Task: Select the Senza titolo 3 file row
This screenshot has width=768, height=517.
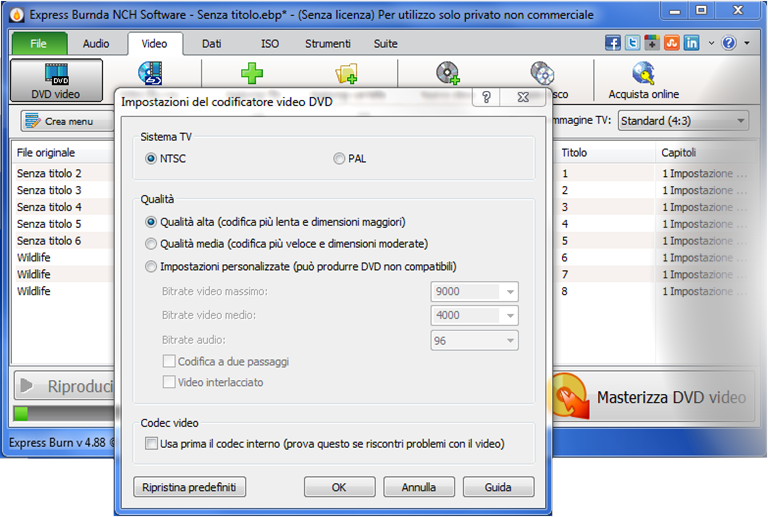Action: [x=63, y=190]
